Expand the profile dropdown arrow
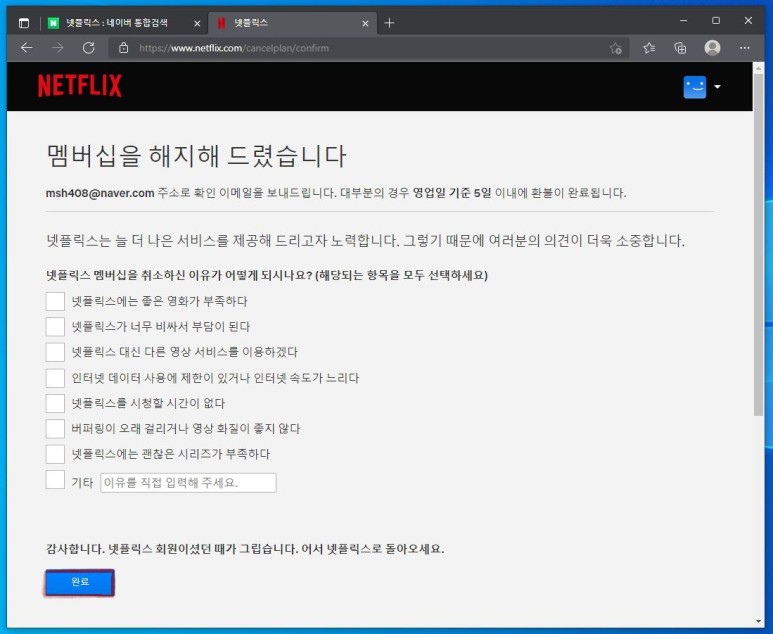Image resolution: width=773 pixels, height=634 pixels. (717, 87)
